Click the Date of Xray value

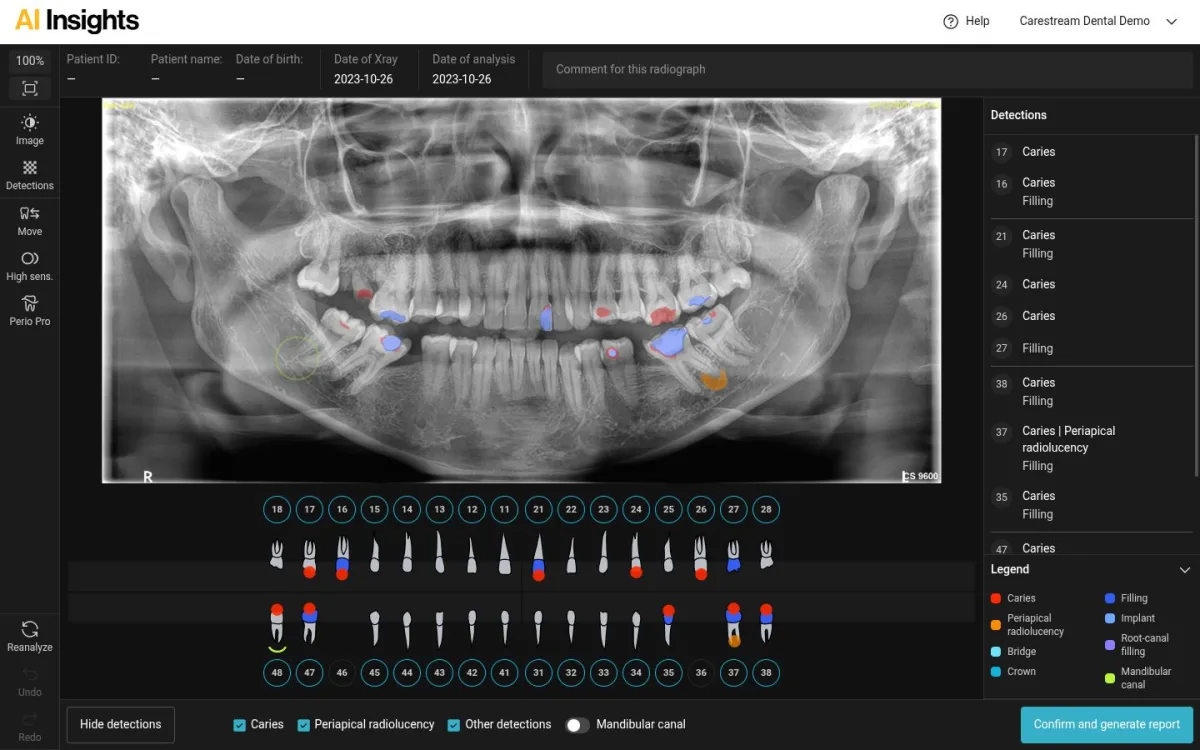pyautogui.click(x=363, y=79)
